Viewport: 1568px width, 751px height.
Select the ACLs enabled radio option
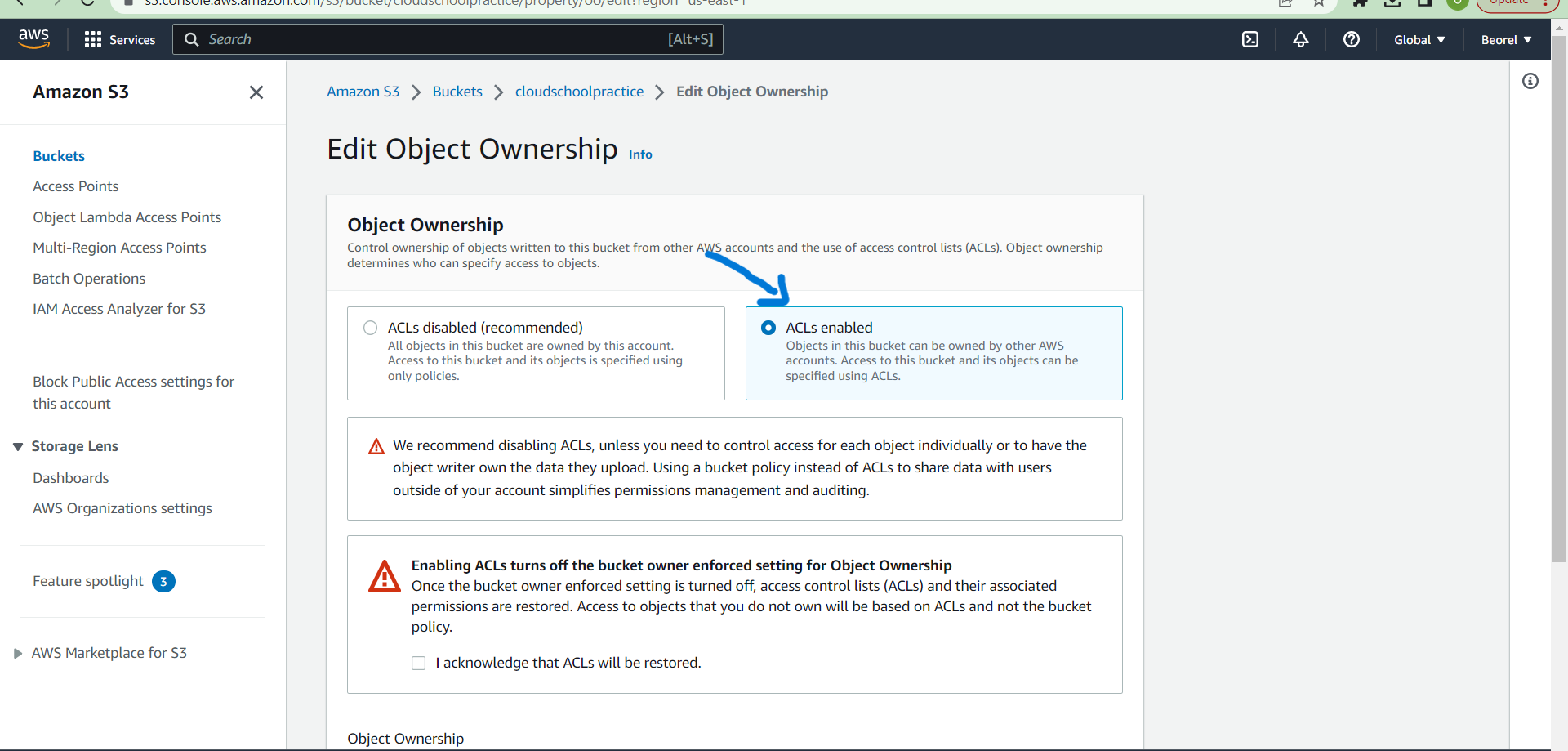(x=768, y=328)
